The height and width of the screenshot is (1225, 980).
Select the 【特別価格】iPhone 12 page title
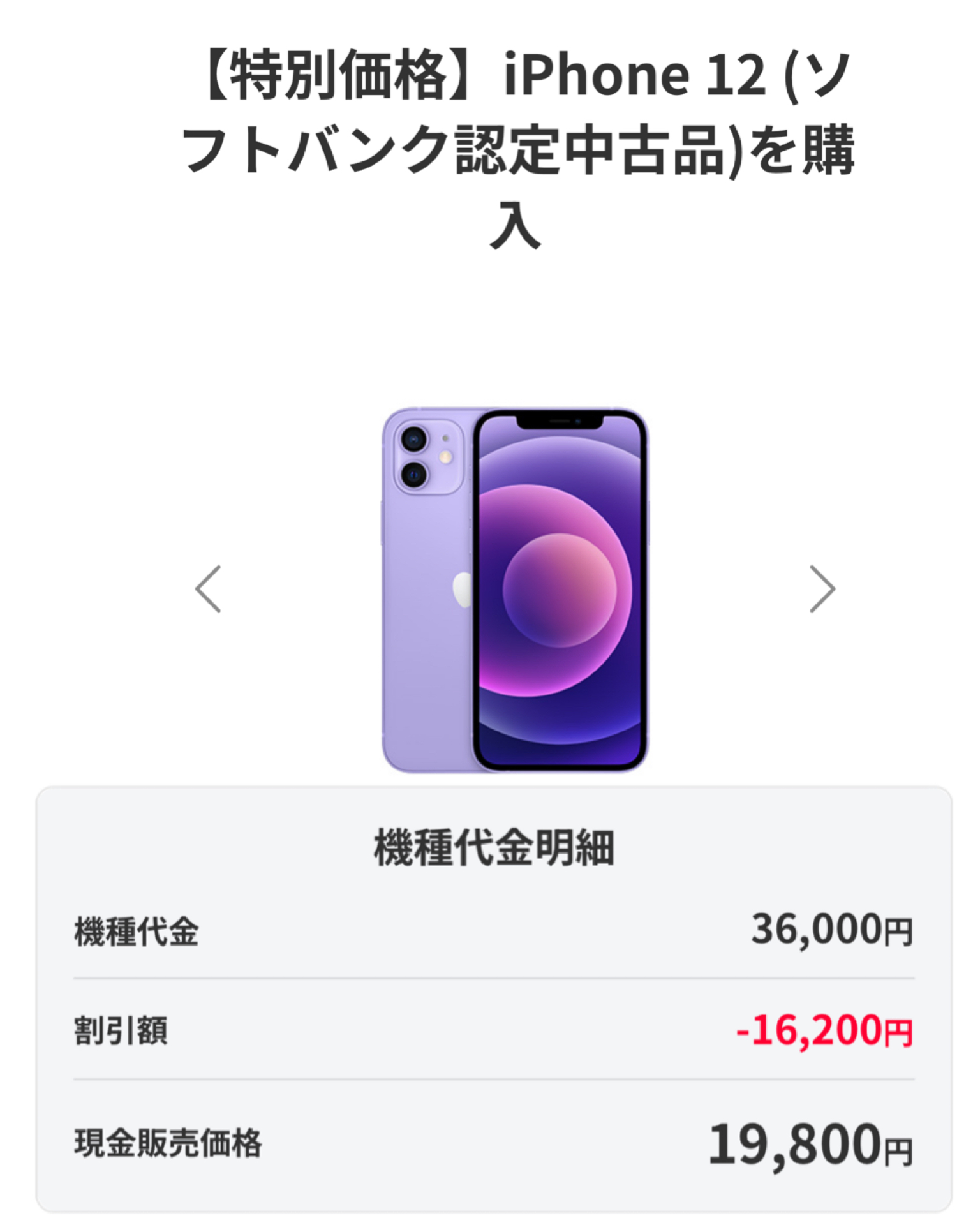(515, 150)
